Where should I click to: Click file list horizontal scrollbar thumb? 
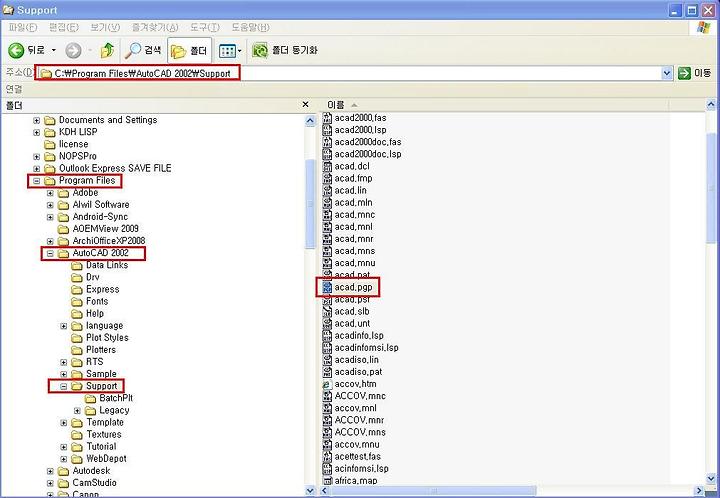tap(433, 491)
